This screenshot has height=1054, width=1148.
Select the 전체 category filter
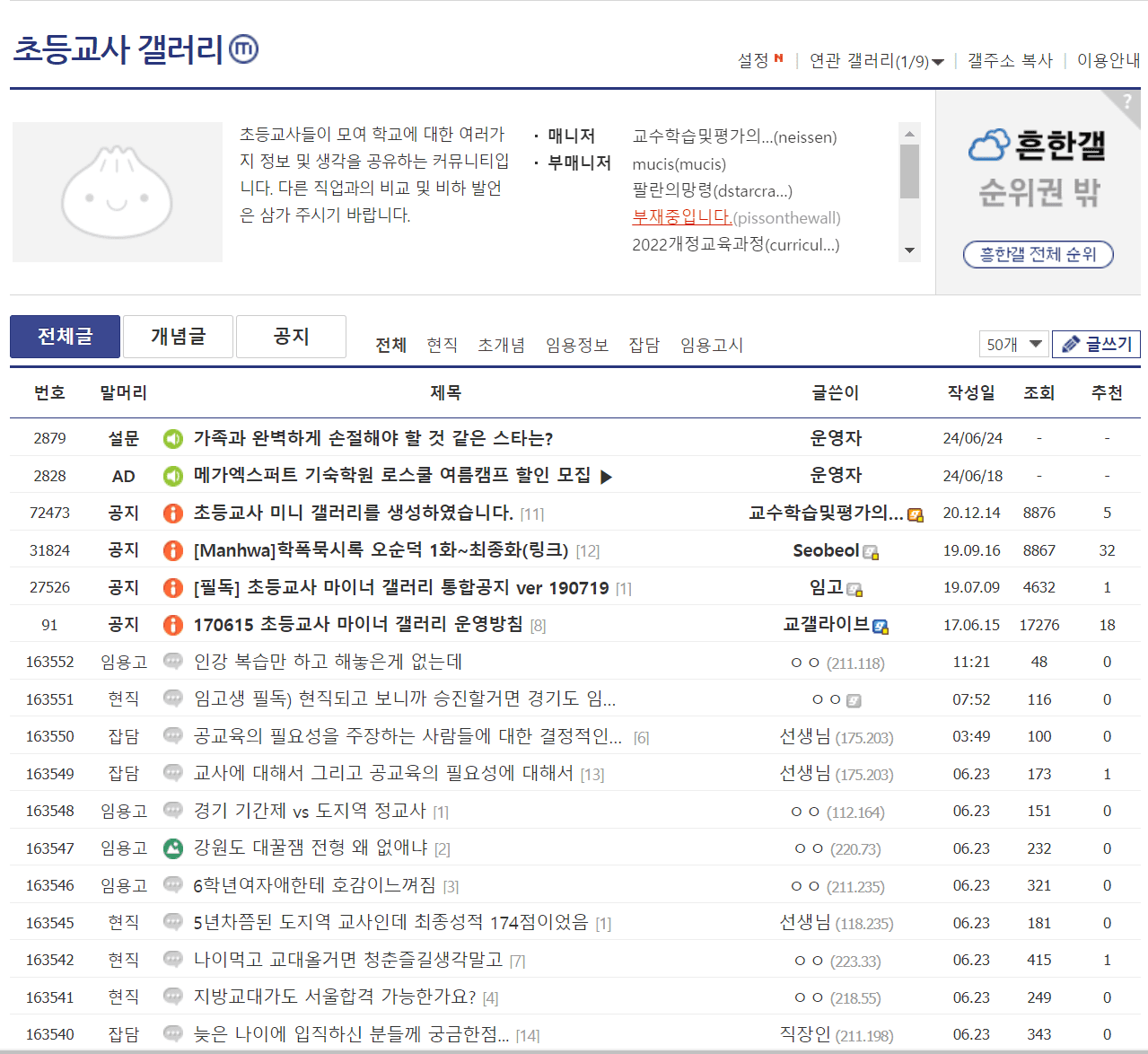click(390, 345)
